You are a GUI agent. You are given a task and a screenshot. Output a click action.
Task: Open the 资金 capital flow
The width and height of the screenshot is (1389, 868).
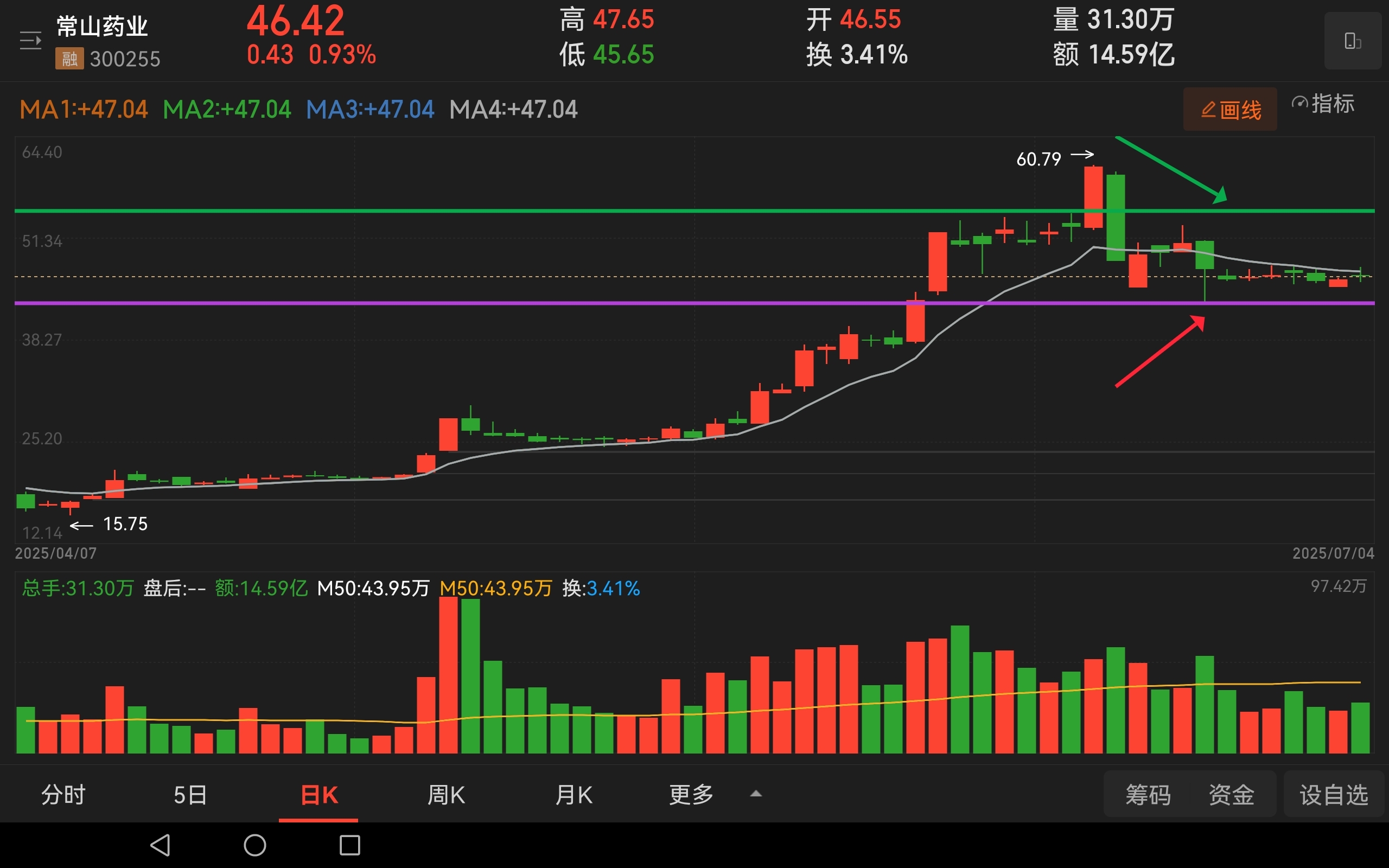1231,795
